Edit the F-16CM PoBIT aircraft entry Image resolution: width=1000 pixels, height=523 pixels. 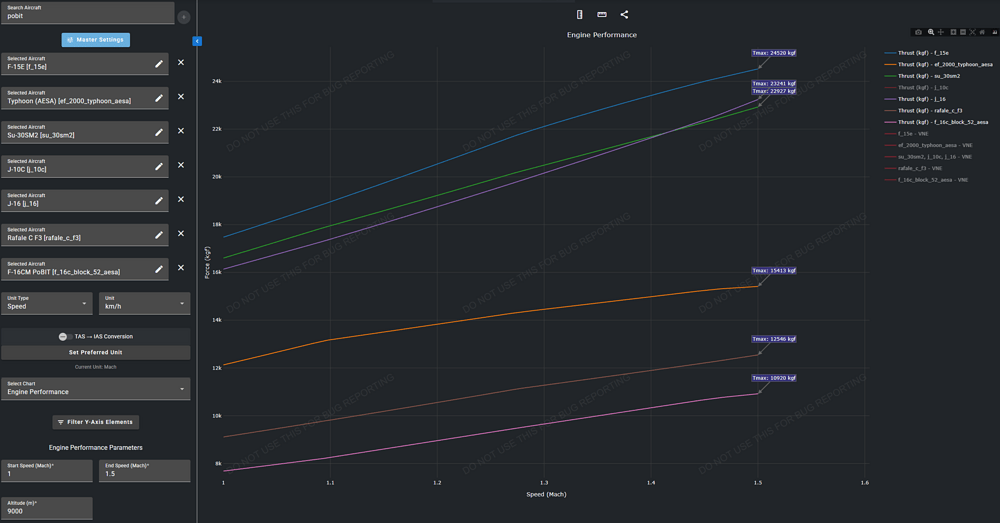[159, 269]
